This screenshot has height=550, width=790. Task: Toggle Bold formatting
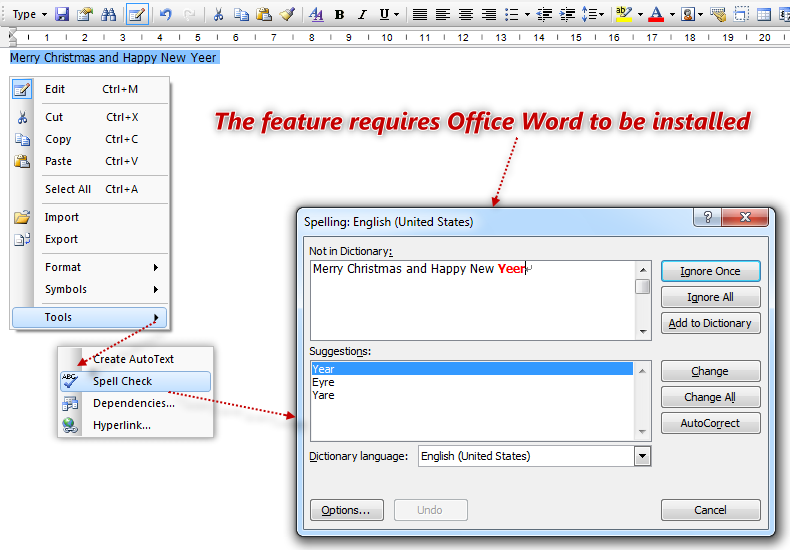tap(339, 14)
